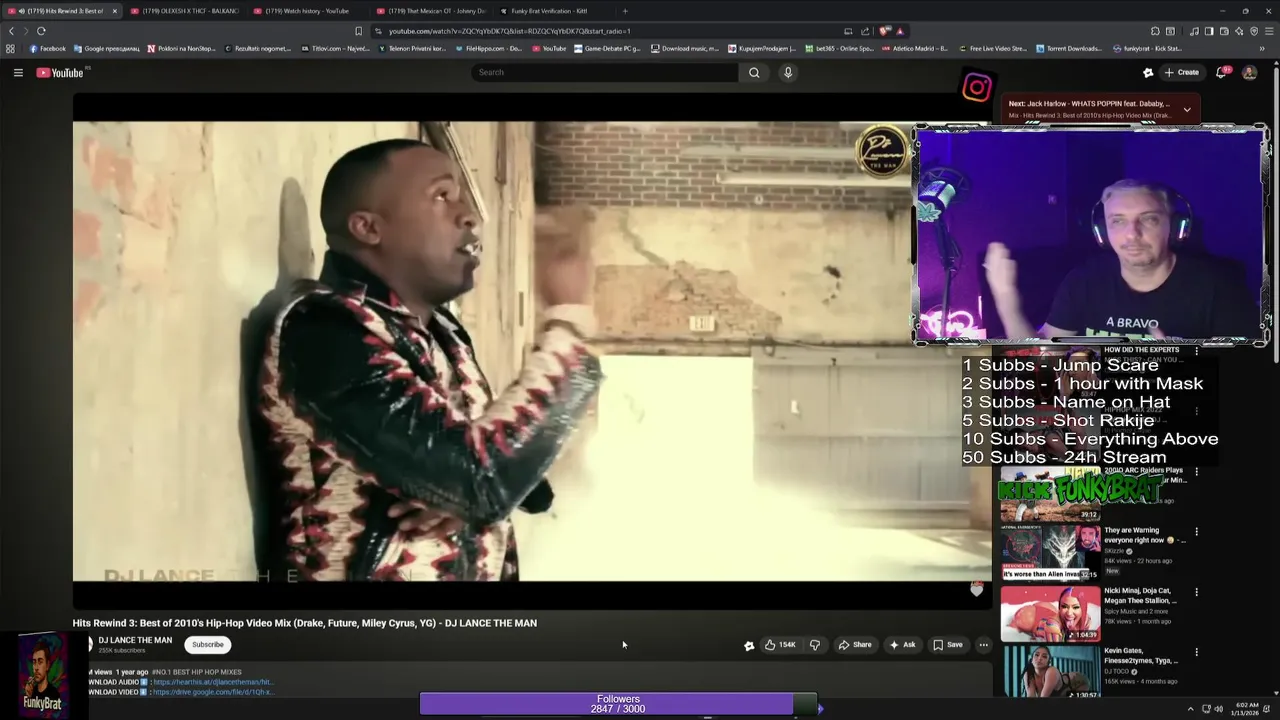Open Facebook bookmark
The height and width of the screenshot is (720, 1280).
(x=48, y=48)
